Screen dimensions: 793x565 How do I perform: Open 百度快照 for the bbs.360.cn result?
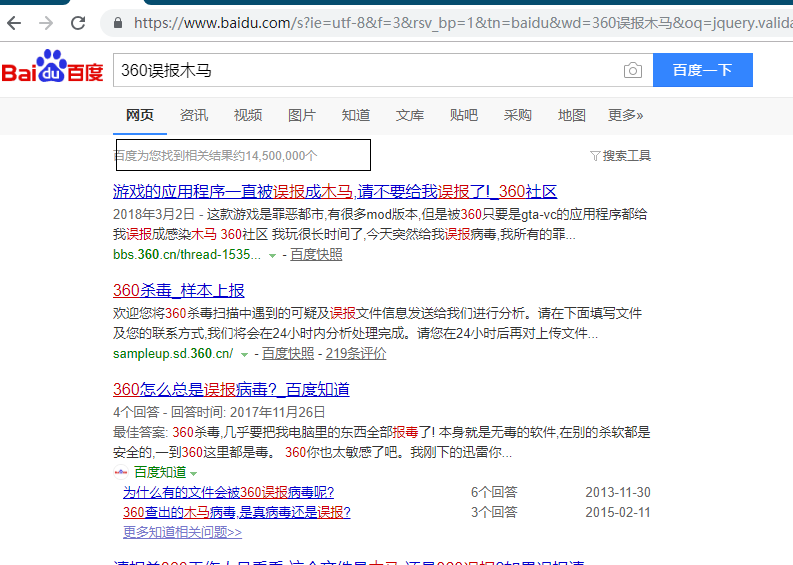[316, 254]
